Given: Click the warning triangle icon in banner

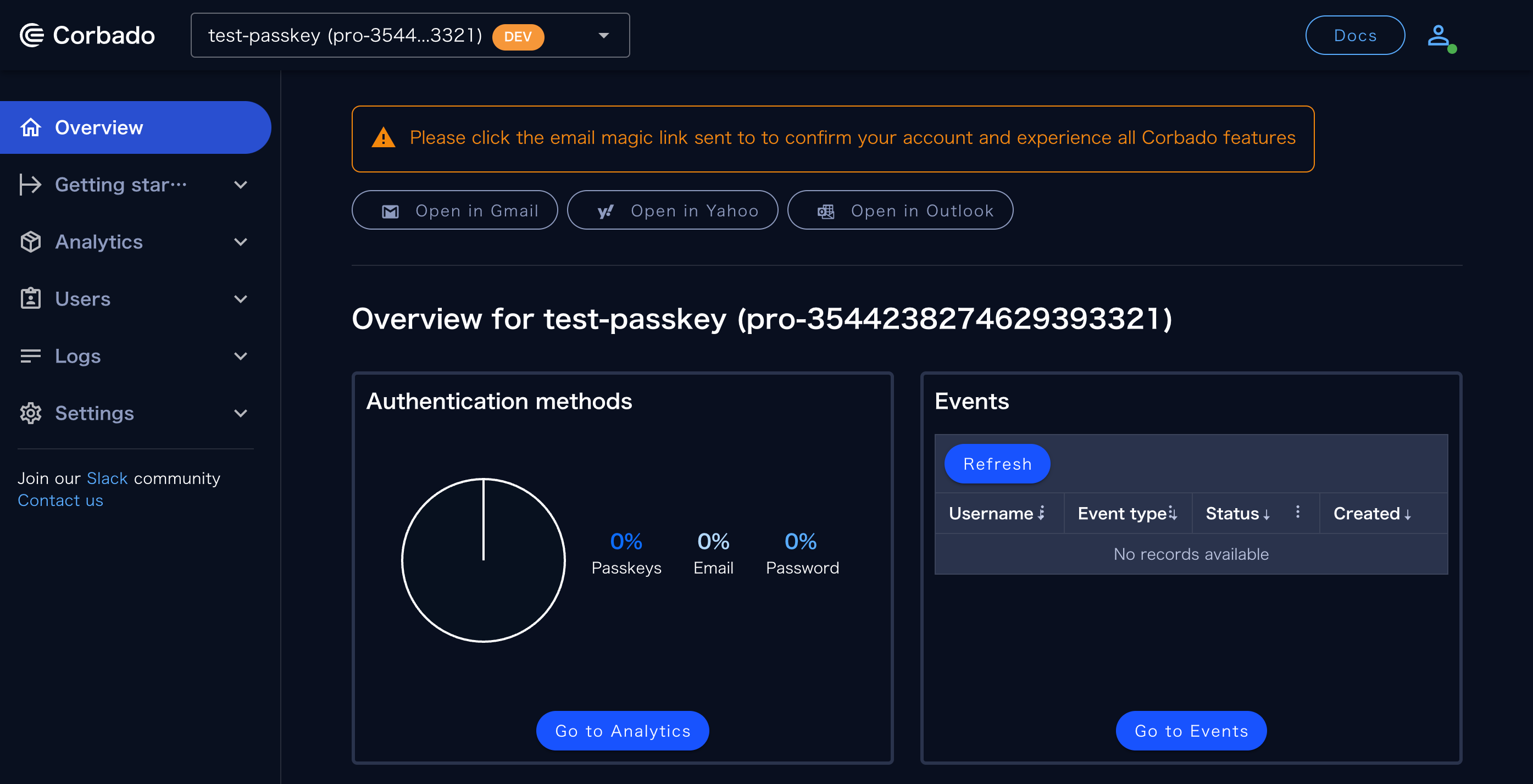Looking at the screenshot, I should click(384, 138).
